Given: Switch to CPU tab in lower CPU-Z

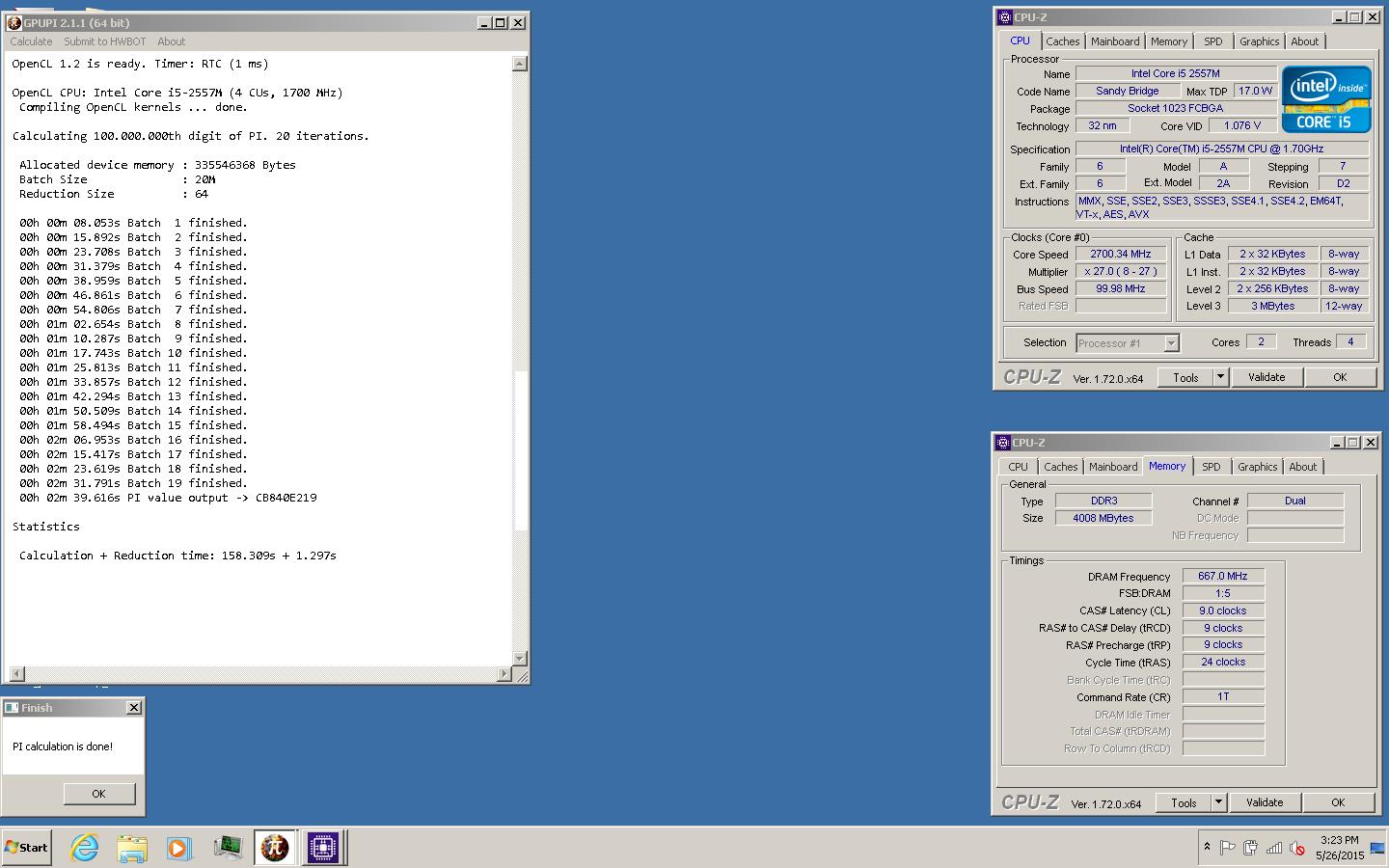Looking at the screenshot, I should (x=1018, y=467).
